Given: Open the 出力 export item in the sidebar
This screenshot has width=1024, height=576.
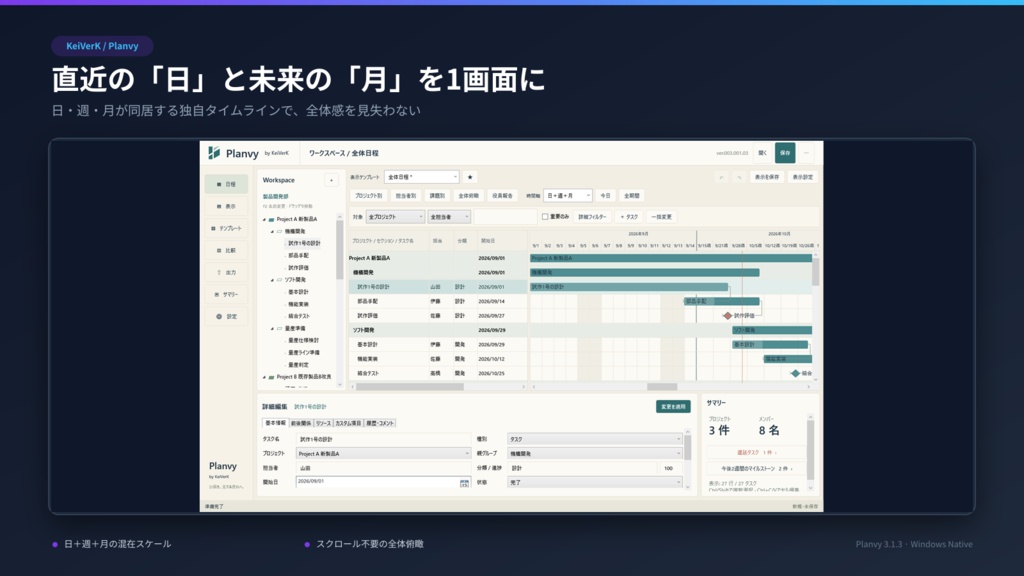Looking at the screenshot, I should click(226, 272).
